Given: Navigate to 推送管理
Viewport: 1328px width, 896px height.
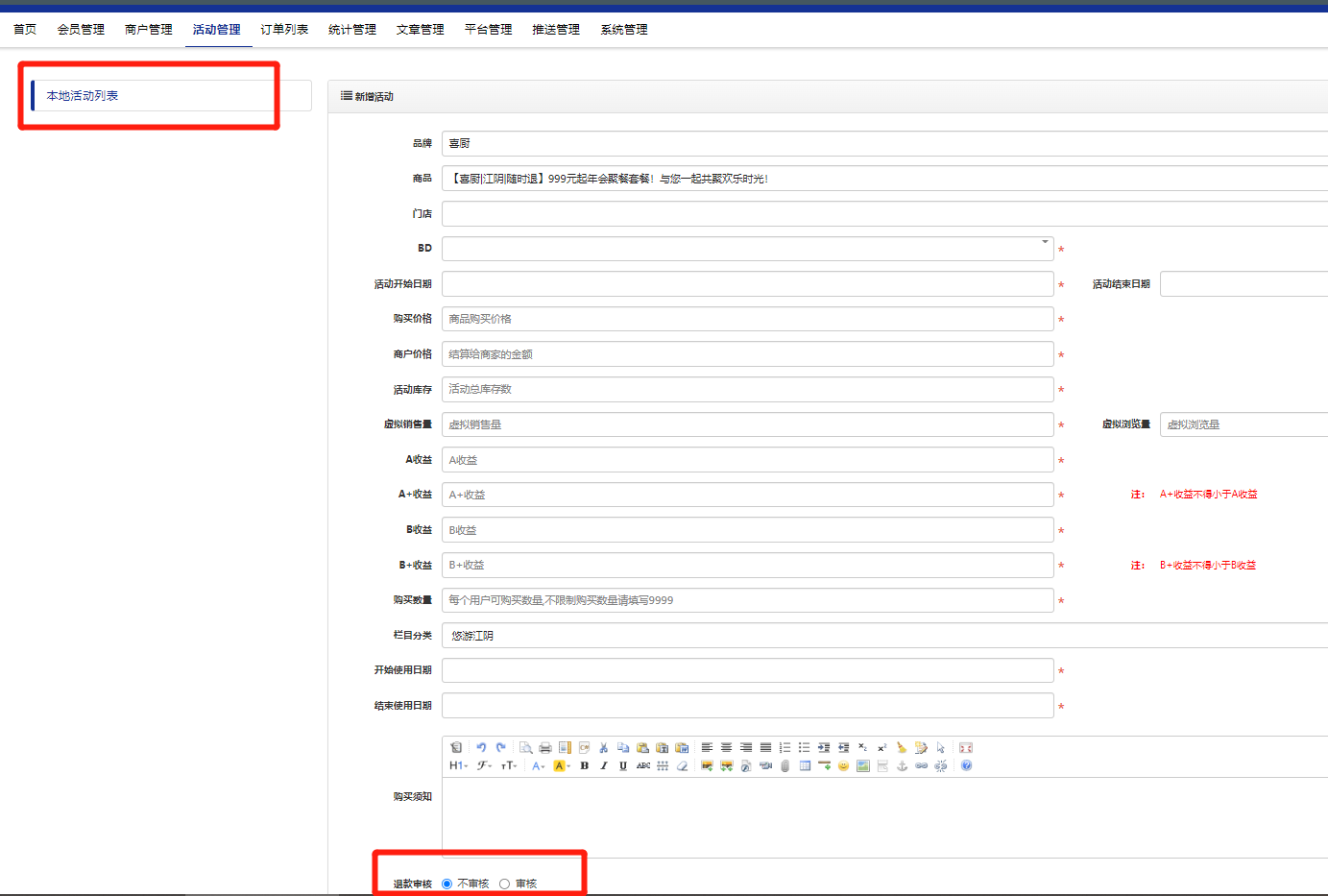Looking at the screenshot, I should coord(556,30).
